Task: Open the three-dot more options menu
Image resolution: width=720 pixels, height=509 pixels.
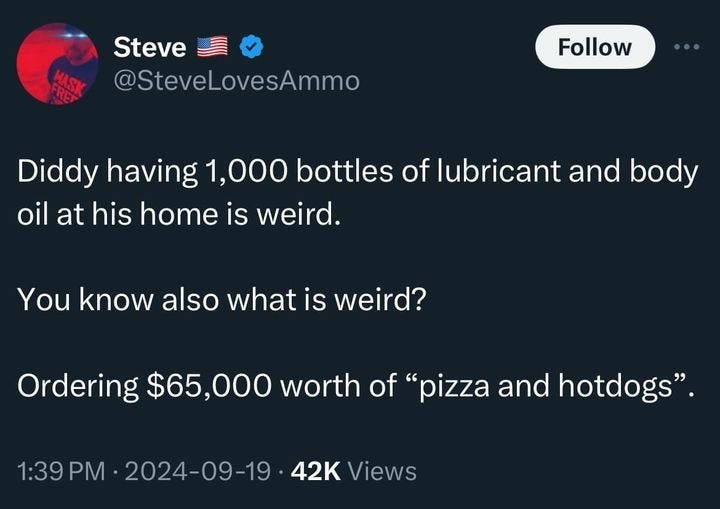Action: pyautogui.click(x=687, y=46)
